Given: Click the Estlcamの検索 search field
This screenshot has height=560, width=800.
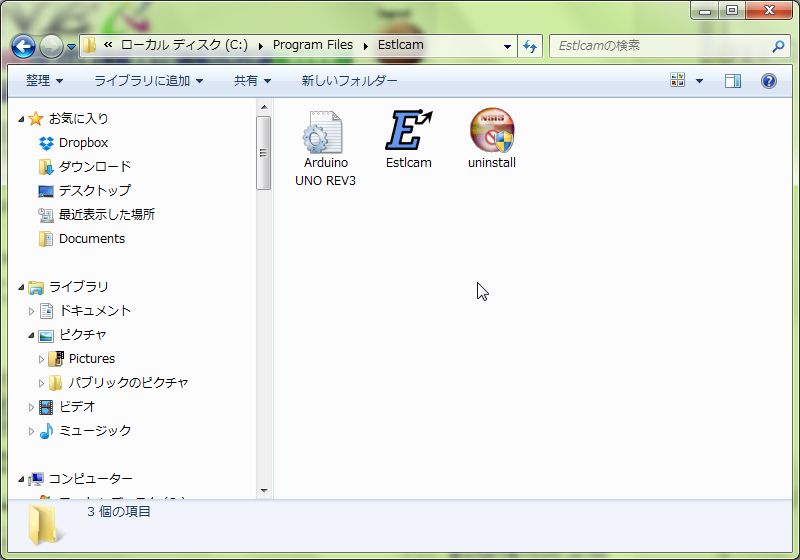Looking at the screenshot, I should [x=660, y=46].
